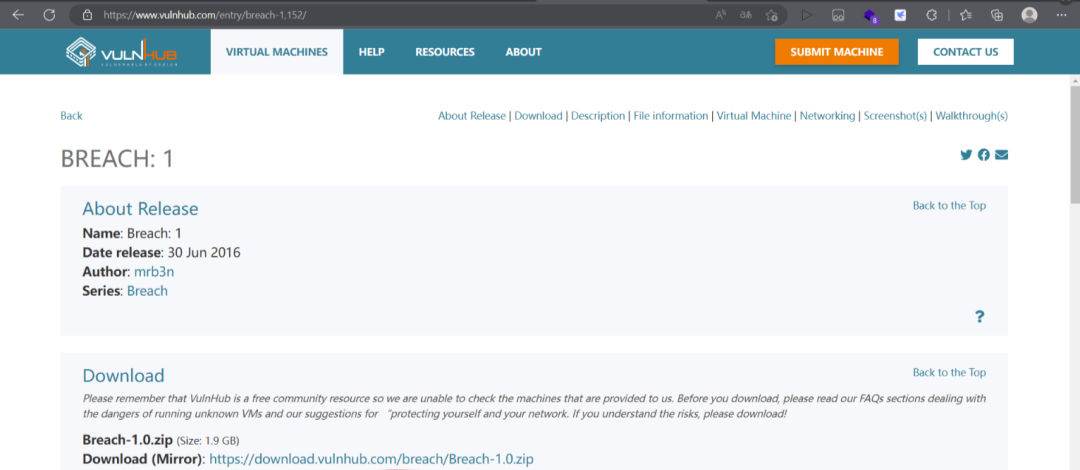Click the About Release section heading

(x=141, y=209)
